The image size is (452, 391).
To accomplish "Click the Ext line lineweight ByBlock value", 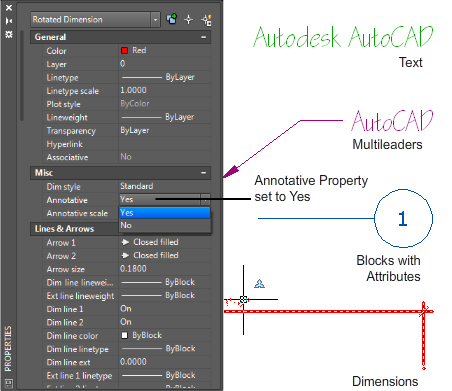I will (165, 296).
